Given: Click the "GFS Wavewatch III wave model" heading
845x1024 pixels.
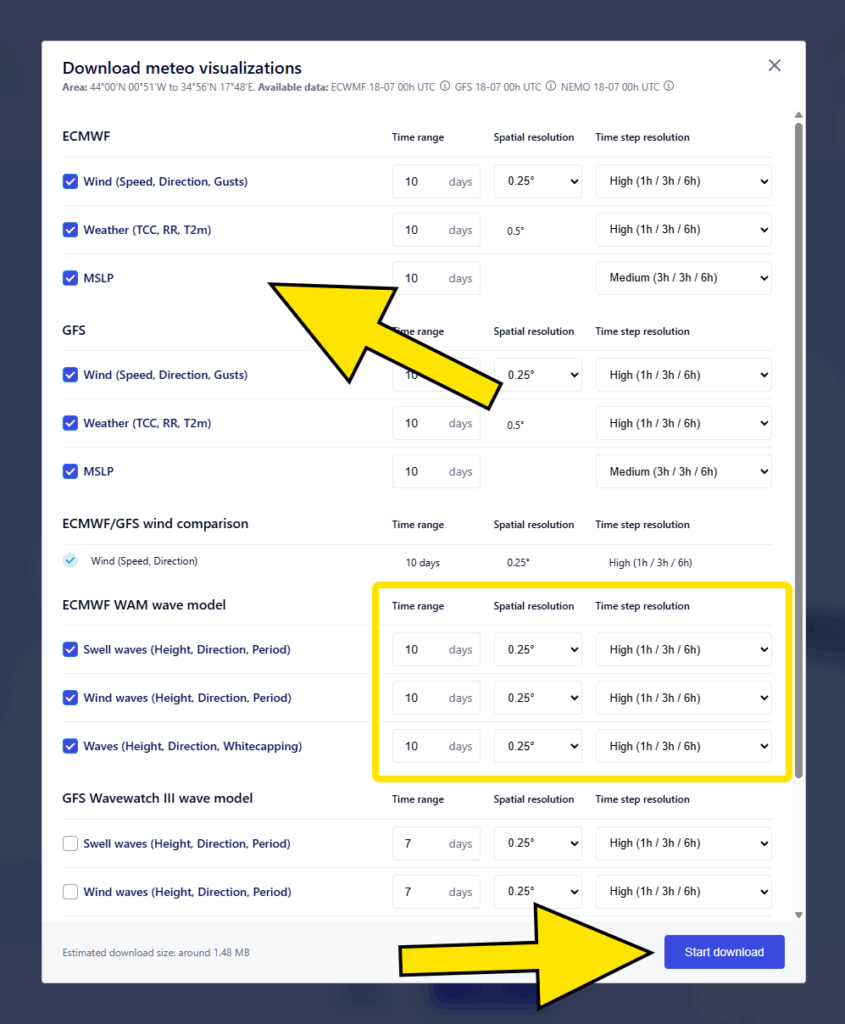Looking at the screenshot, I should coord(157,798).
